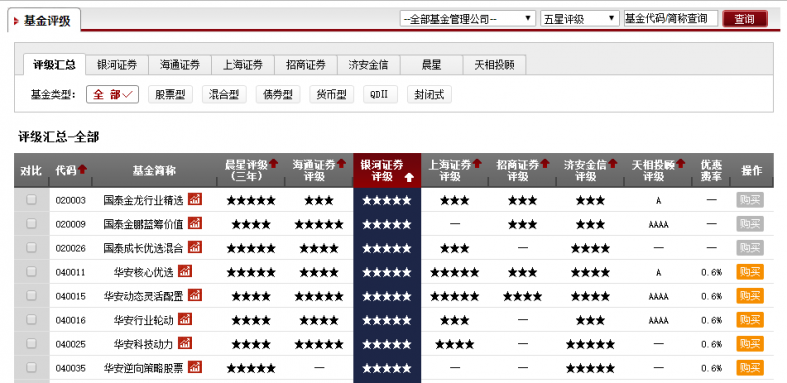
Task: Sort by 海通证券评级 arrow icon
Action: 341,164
